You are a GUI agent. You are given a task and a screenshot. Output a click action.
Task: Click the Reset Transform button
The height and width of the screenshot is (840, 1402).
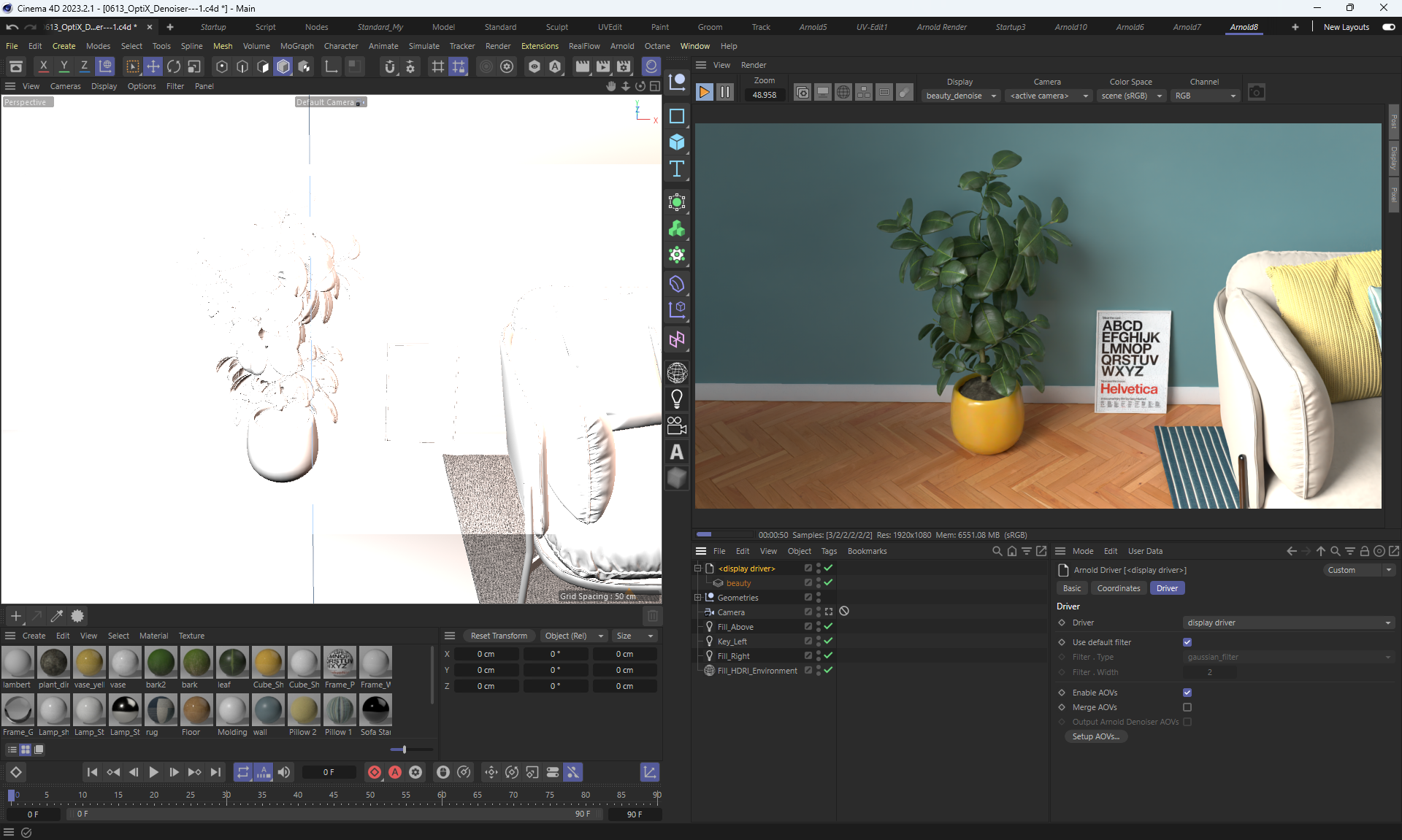[499, 636]
